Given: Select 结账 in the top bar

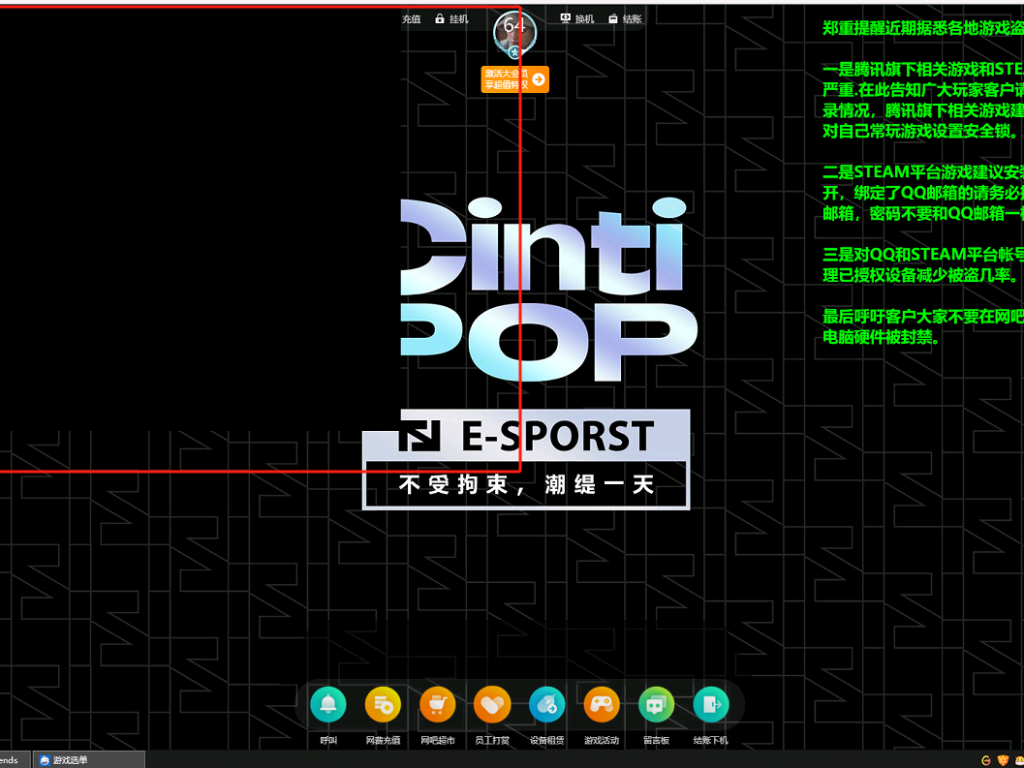Looking at the screenshot, I should point(625,19).
